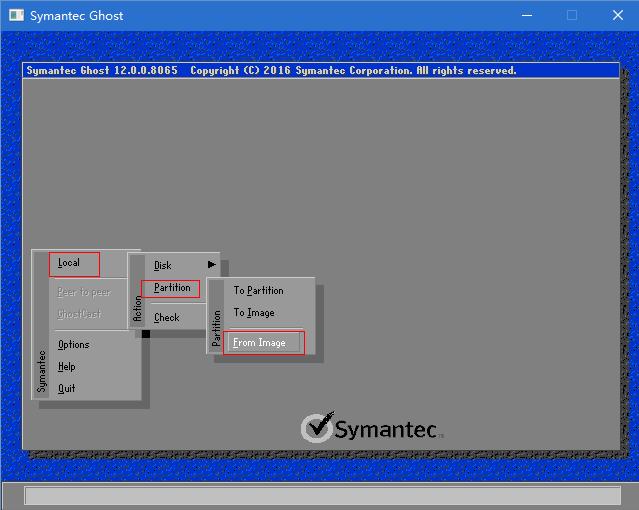Open the Options menu item
Image resolution: width=639 pixels, height=510 pixels.
click(x=73, y=345)
